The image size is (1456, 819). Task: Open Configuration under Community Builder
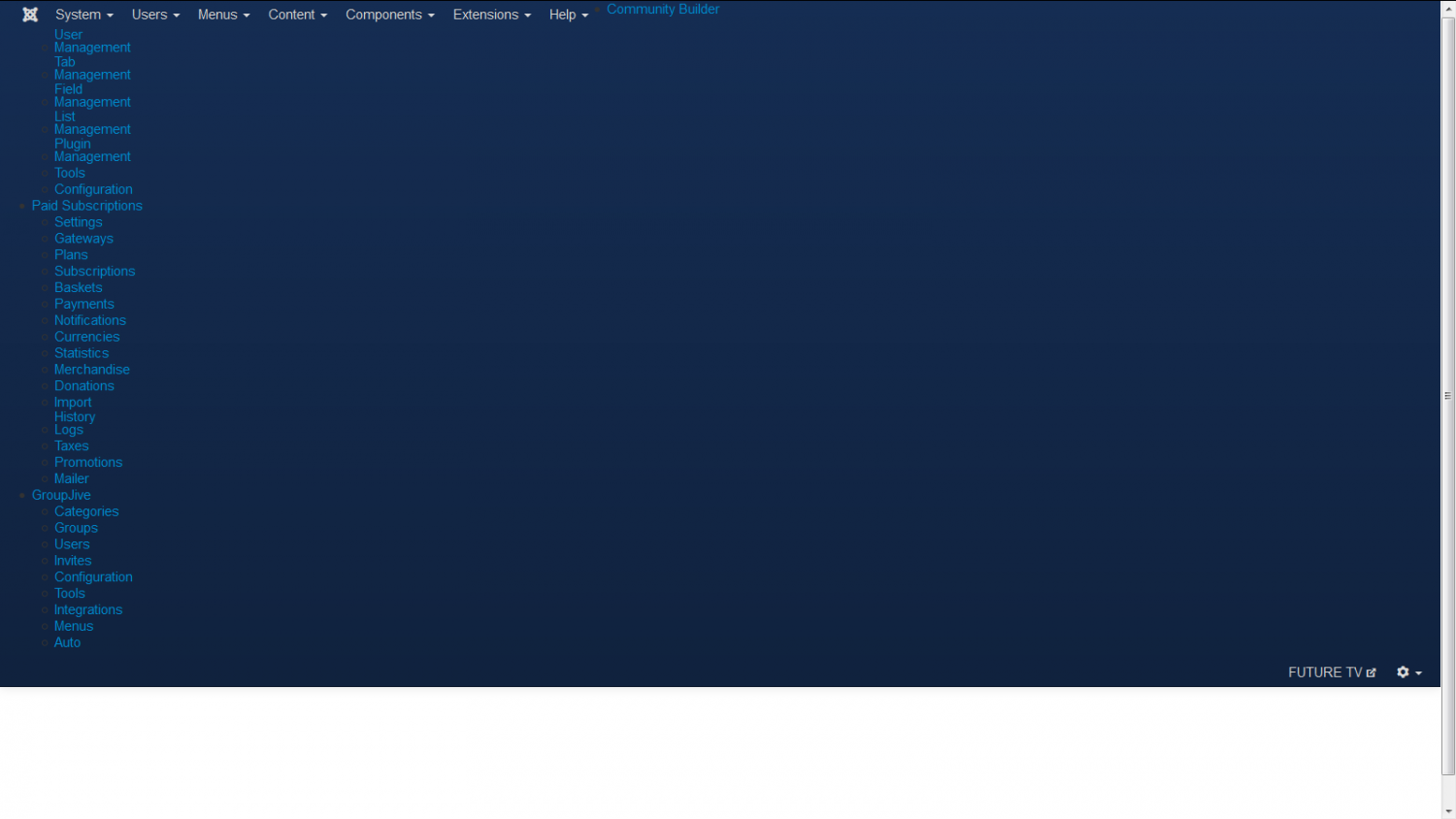[x=93, y=189]
